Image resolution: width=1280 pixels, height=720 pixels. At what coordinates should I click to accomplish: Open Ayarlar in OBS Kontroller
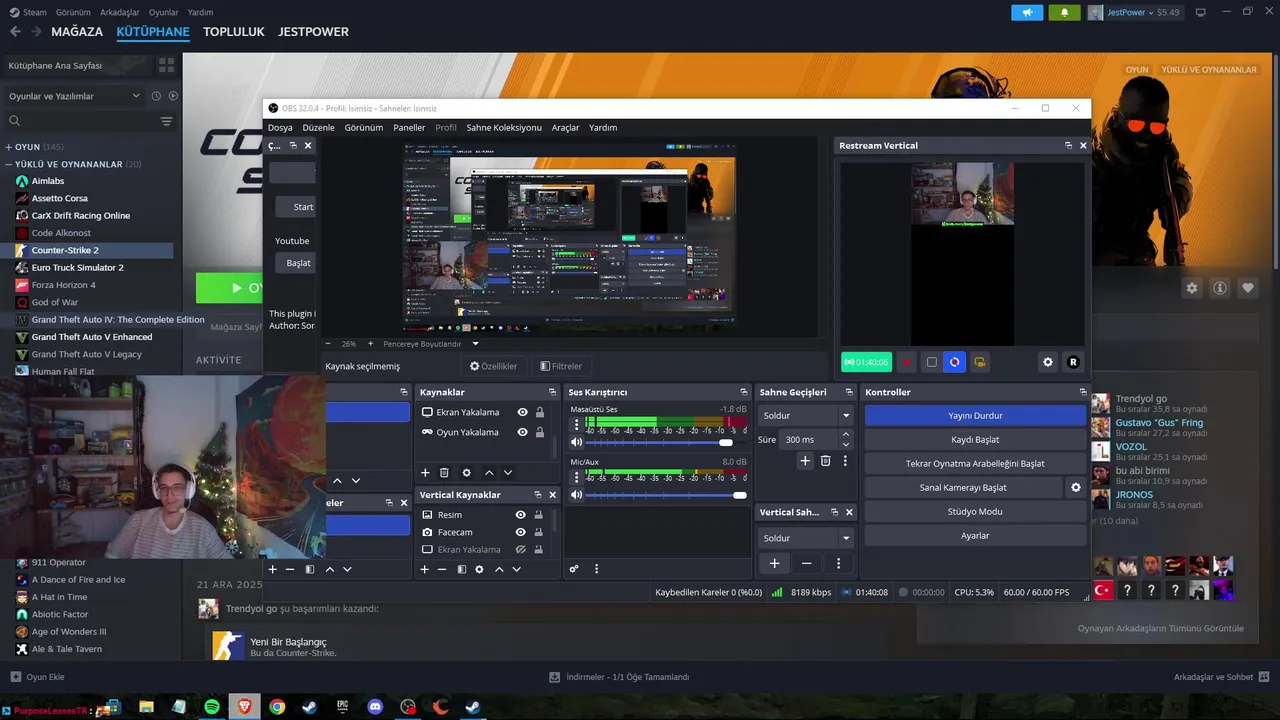[975, 536]
